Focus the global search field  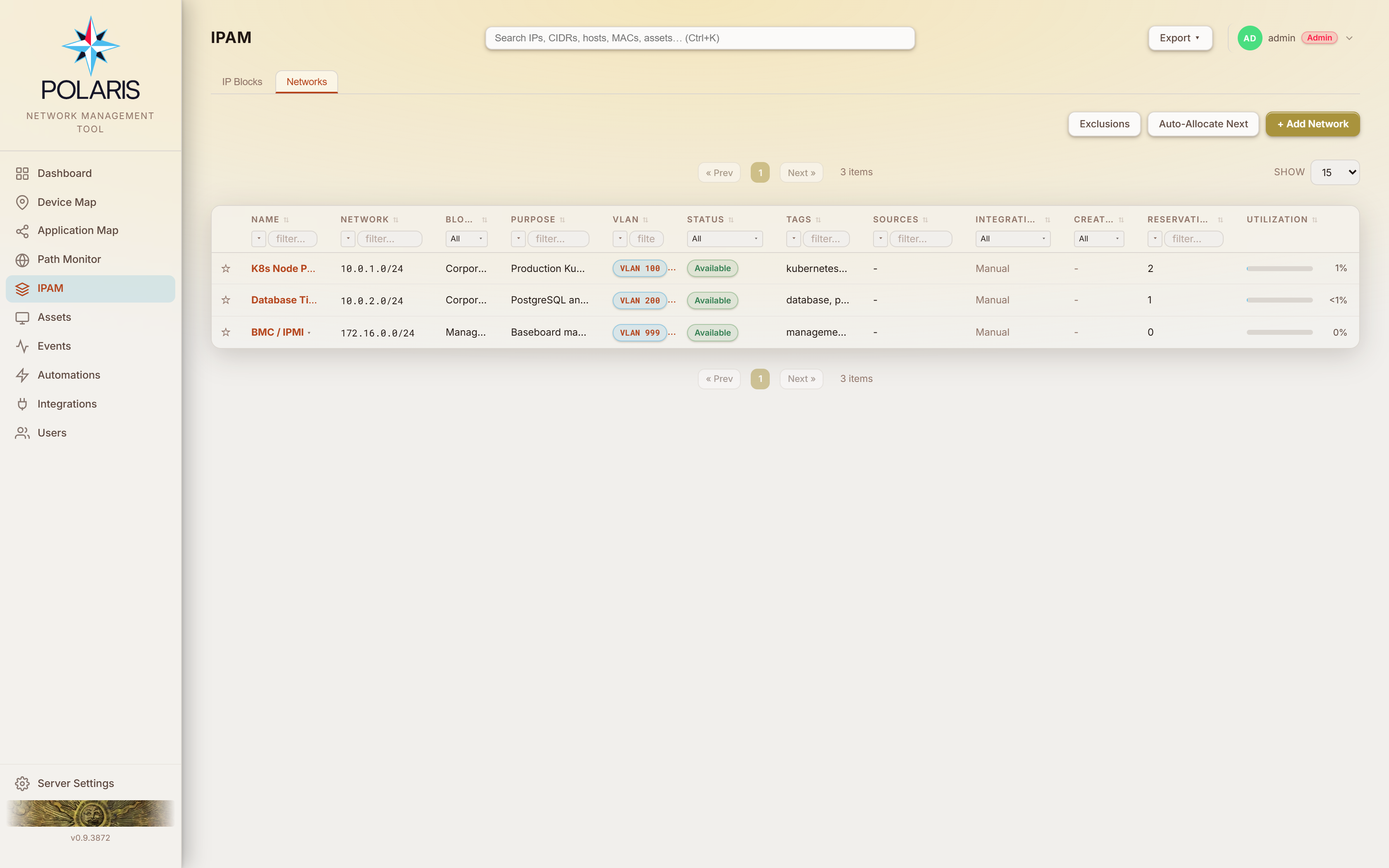(x=699, y=38)
